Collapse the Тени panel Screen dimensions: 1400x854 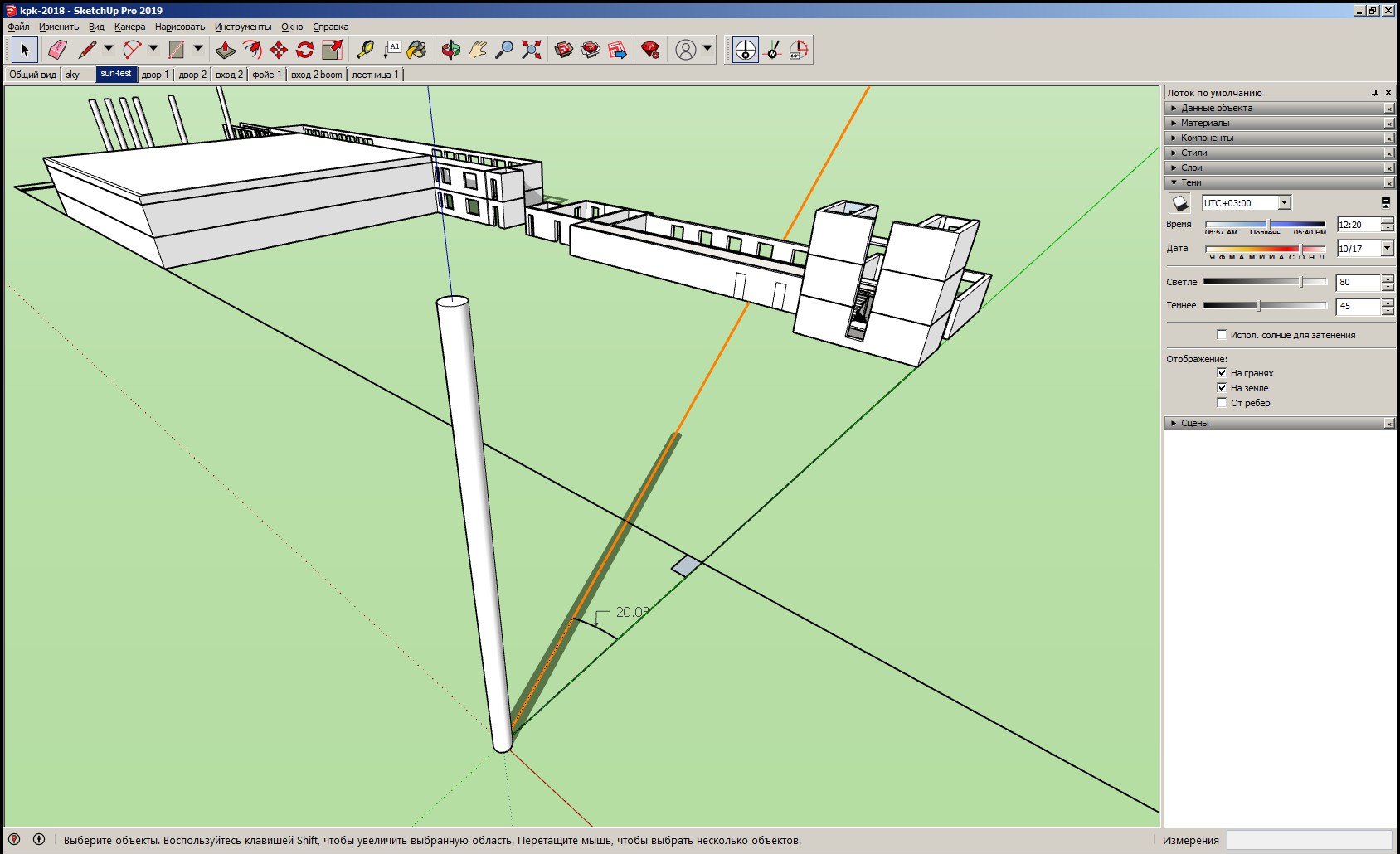tap(1280, 182)
